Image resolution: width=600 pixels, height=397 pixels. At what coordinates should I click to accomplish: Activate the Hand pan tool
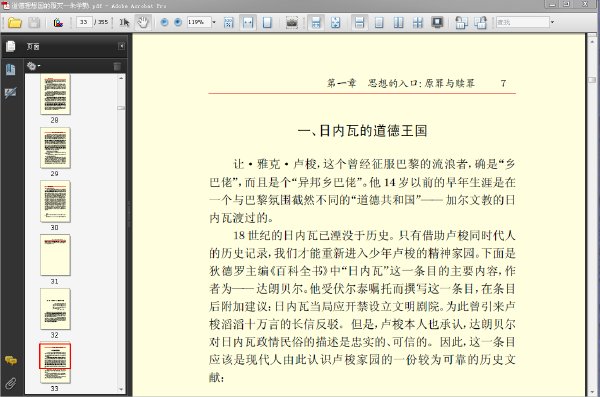click(143, 23)
